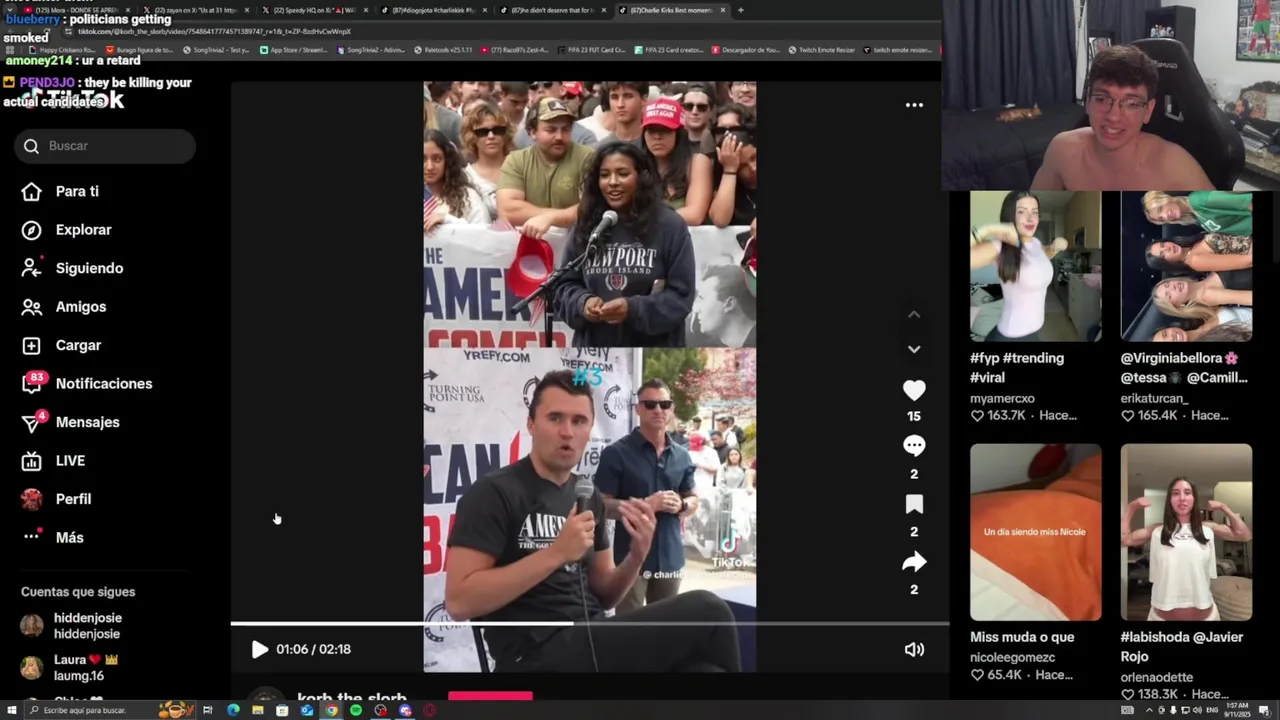Open the App Store / Streaml... bookmark

[293, 49]
